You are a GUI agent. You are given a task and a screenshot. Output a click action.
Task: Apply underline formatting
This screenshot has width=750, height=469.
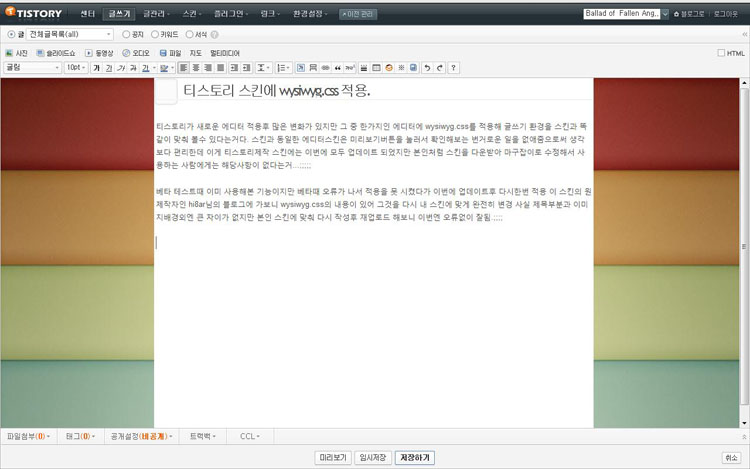pos(109,68)
